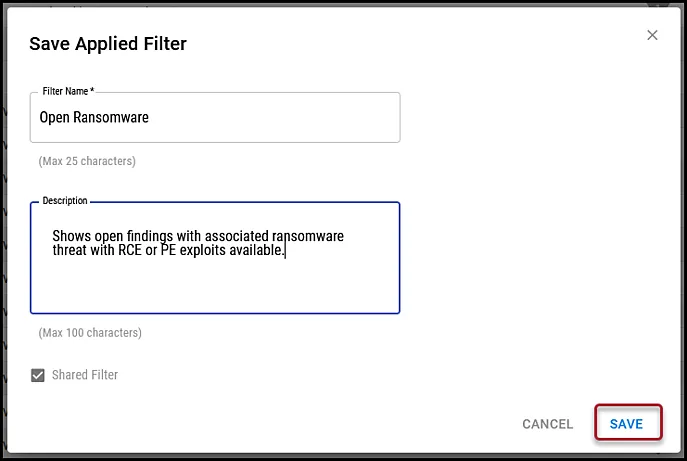Save the applied filter
The image size is (687, 461).
click(627, 423)
